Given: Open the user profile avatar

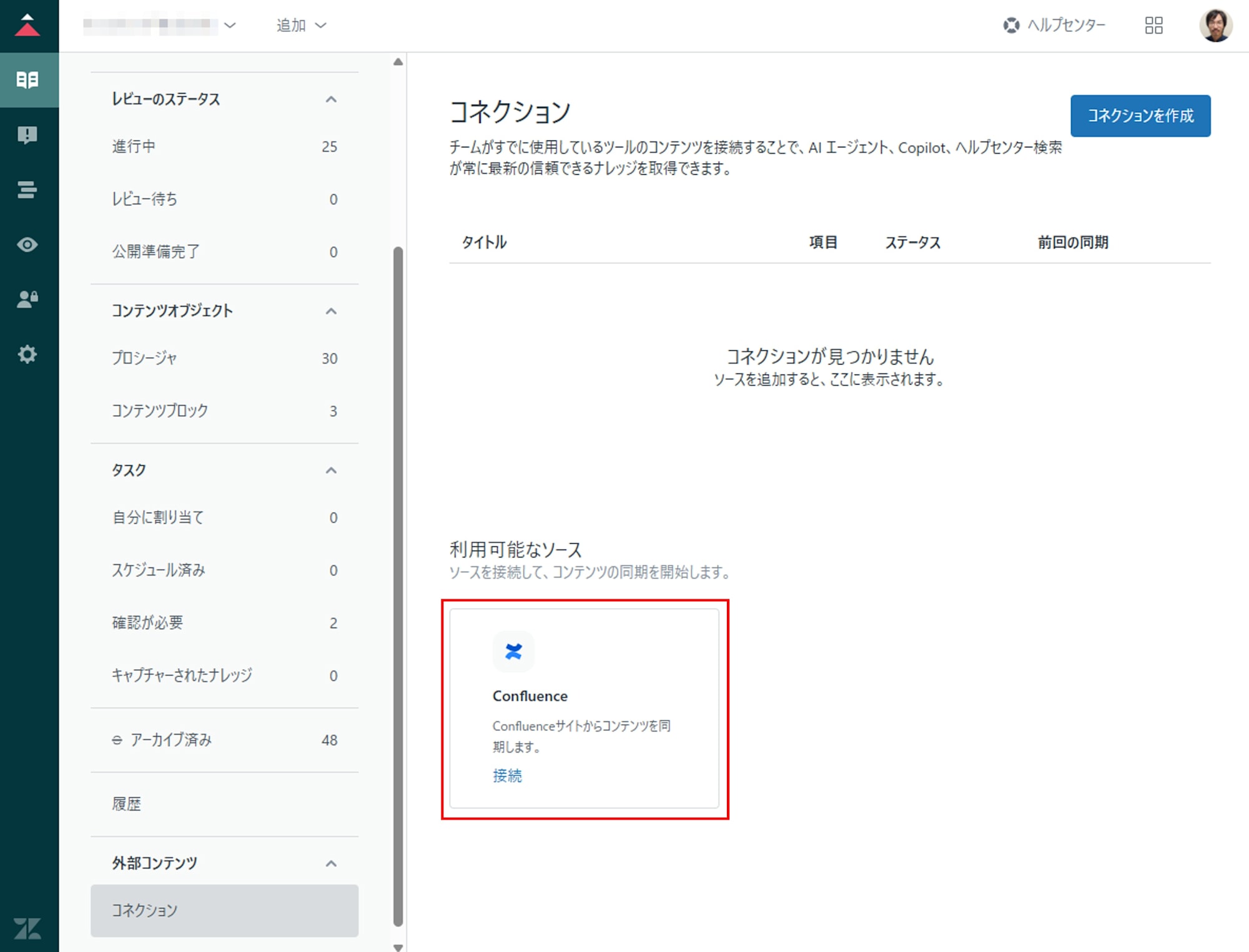Looking at the screenshot, I should [1215, 25].
